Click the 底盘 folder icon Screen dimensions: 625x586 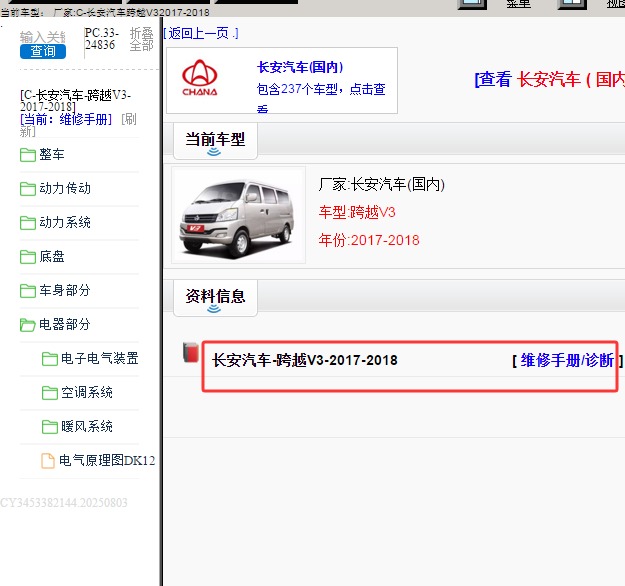point(28,257)
